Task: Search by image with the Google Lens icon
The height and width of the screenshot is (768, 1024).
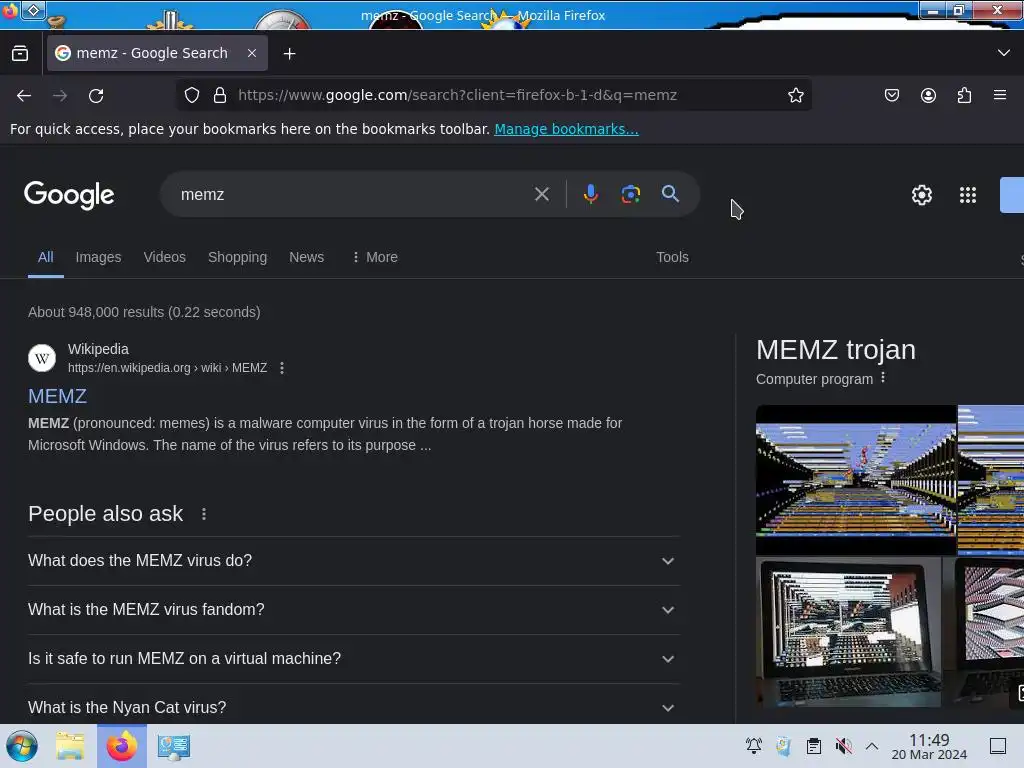Action: (x=630, y=194)
